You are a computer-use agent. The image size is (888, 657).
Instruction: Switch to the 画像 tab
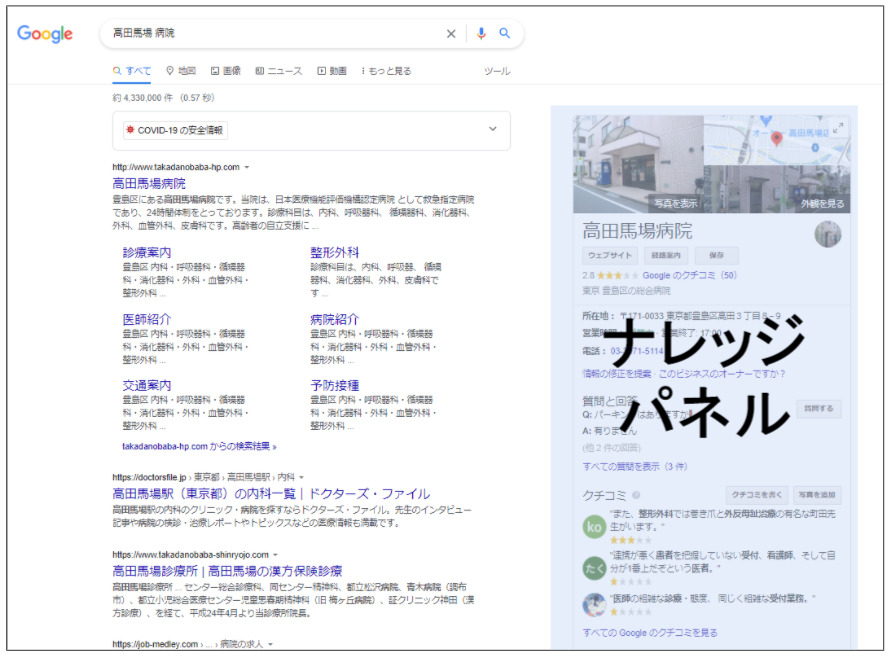coord(225,71)
